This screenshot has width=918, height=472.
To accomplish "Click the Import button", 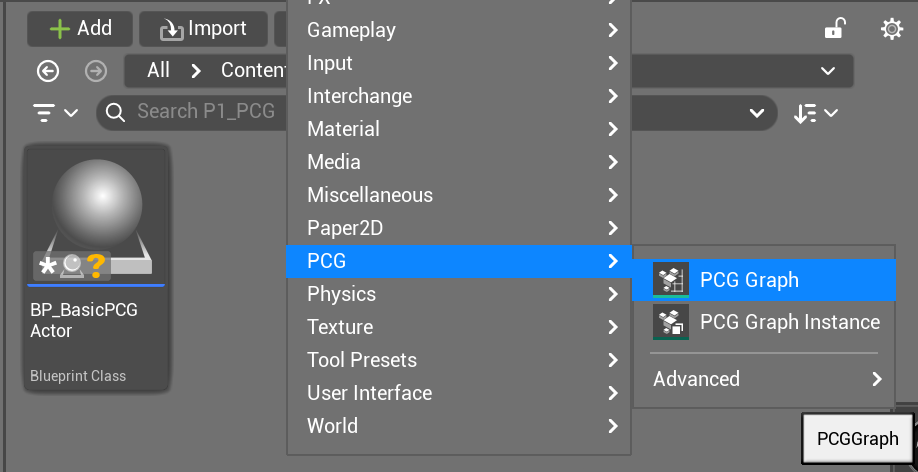I will [x=203, y=29].
